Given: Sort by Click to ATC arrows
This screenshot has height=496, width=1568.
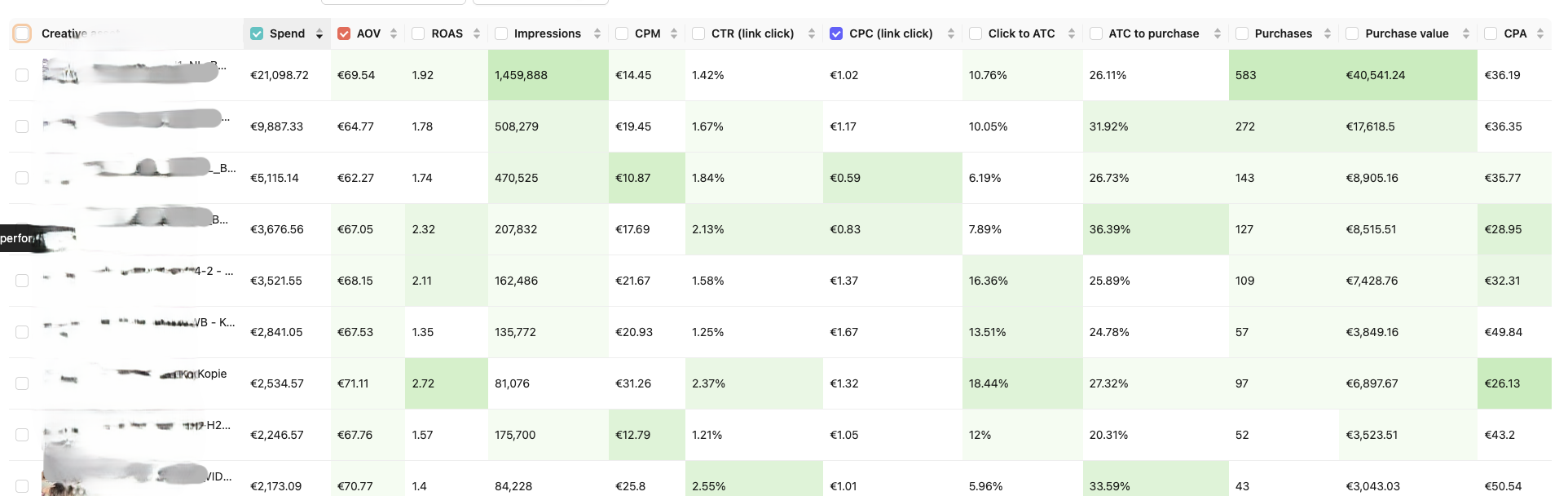Looking at the screenshot, I should [1072, 33].
